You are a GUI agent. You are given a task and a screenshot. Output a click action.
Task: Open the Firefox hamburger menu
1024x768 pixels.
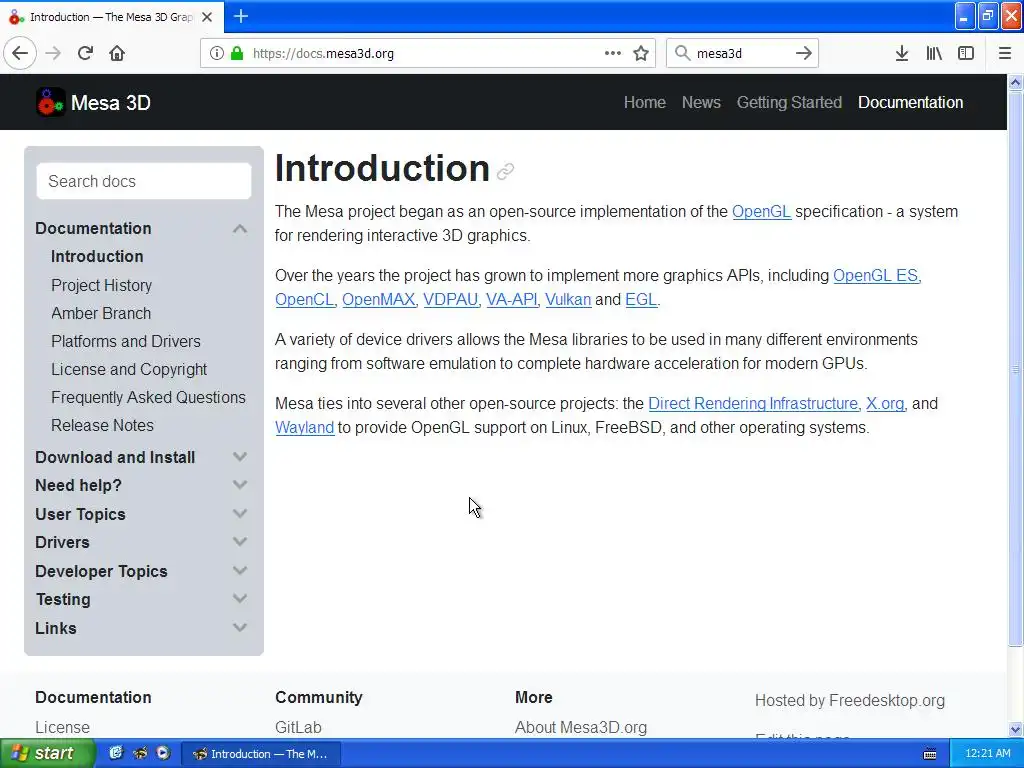click(1005, 54)
